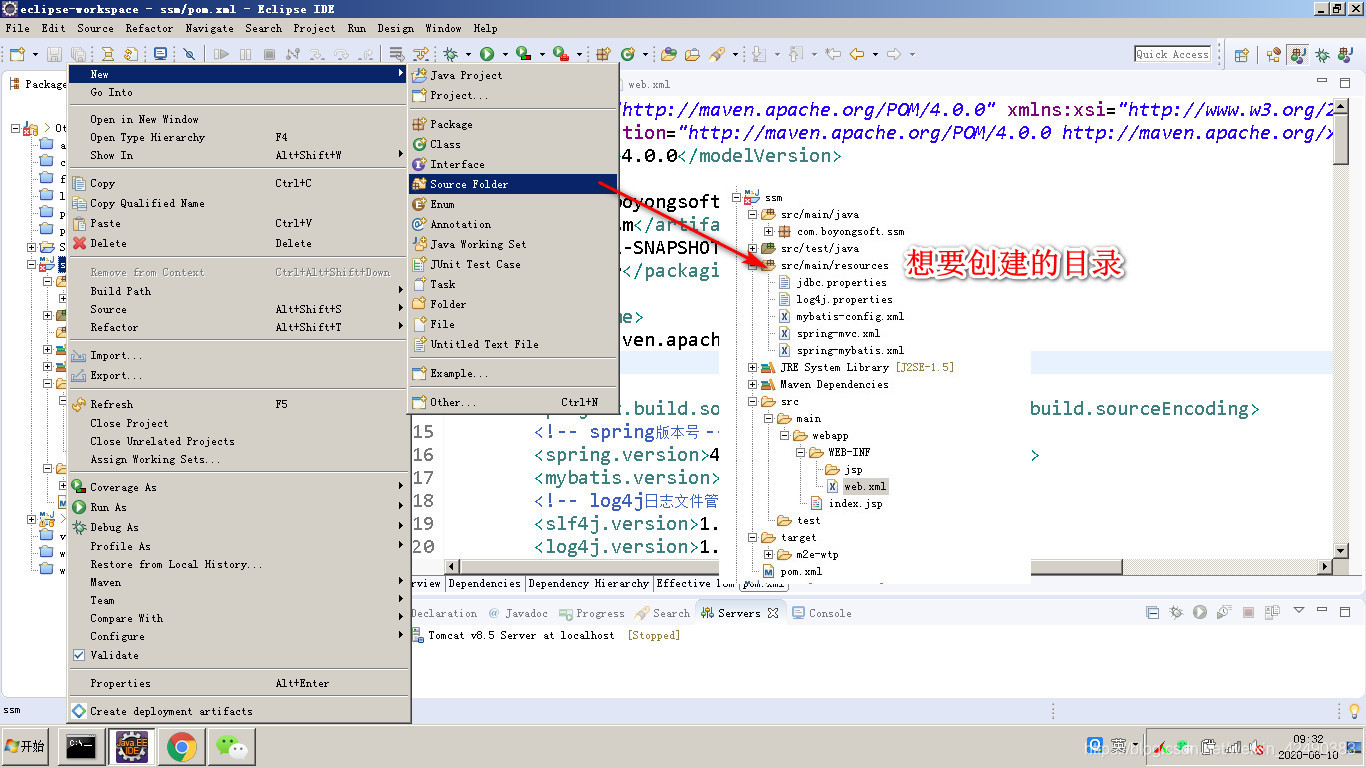Click the New wizard toolbar icon
This screenshot has width=1366, height=768.
(x=17, y=54)
